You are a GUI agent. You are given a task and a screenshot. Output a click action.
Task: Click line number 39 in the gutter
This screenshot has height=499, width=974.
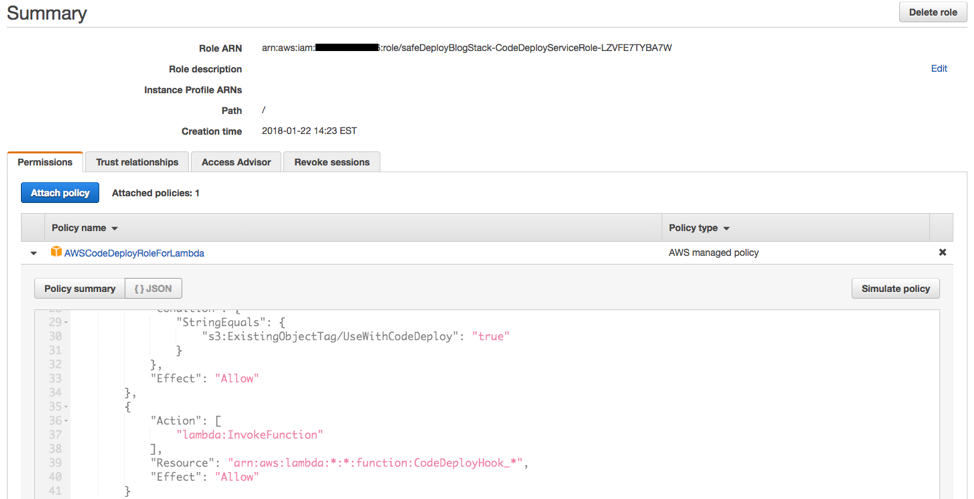coord(55,463)
